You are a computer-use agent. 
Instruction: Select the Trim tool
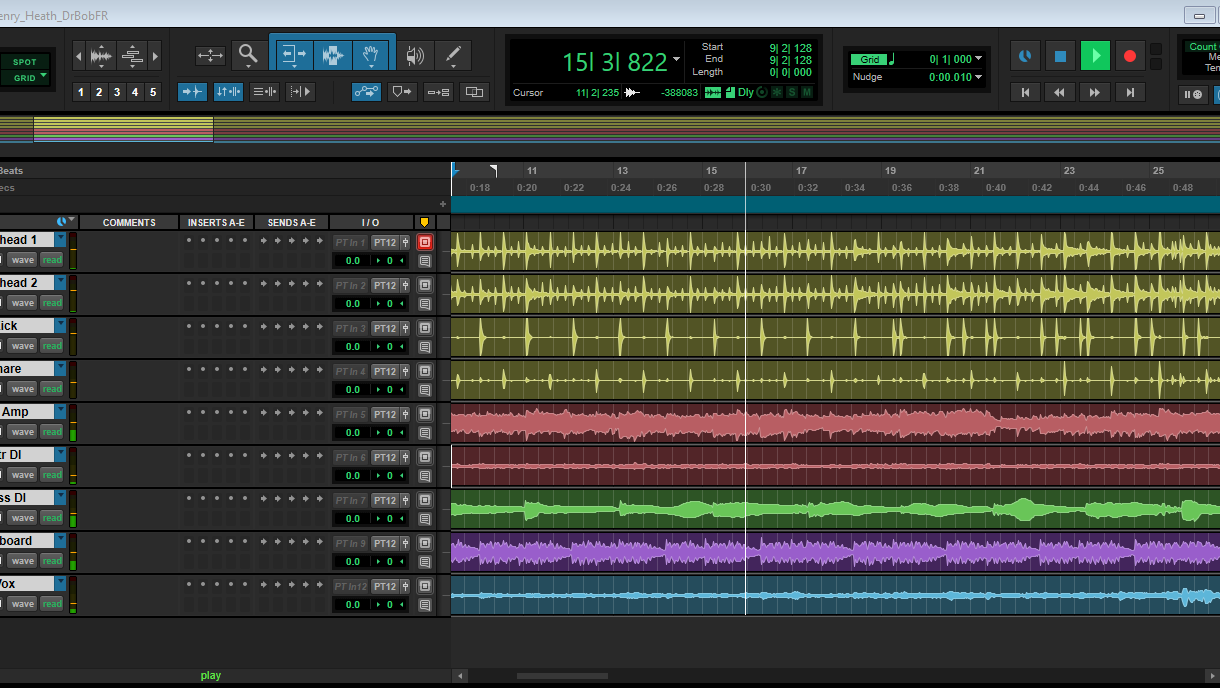click(x=293, y=55)
